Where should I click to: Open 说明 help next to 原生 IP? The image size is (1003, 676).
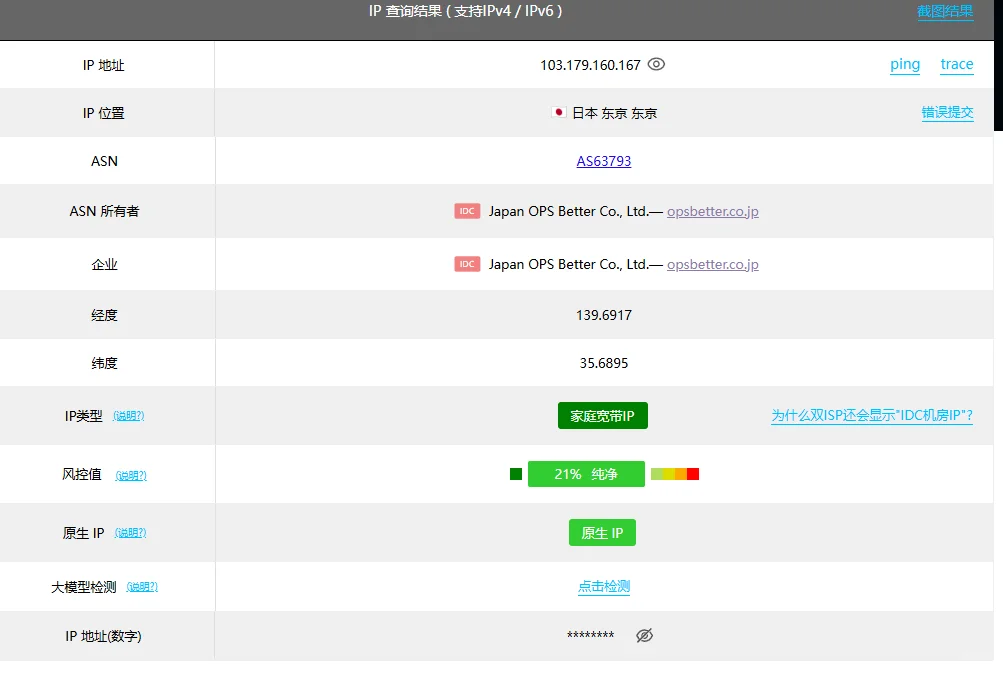tap(130, 533)
